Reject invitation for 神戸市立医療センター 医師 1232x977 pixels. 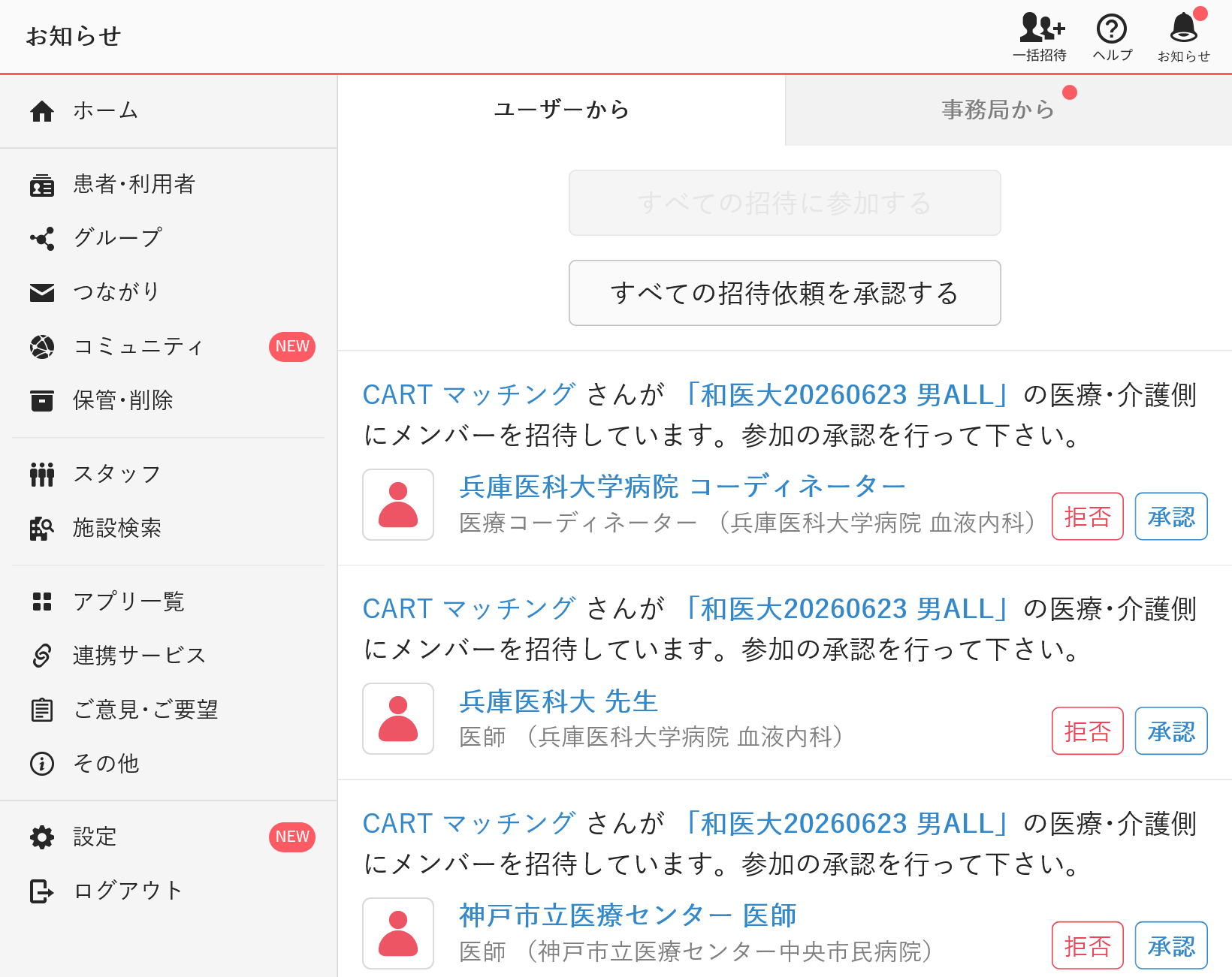pyautogui.click(x=1088, y=945)
